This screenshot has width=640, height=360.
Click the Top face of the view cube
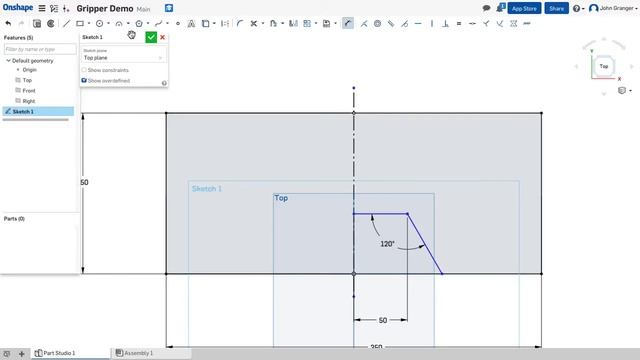[604, 66]
